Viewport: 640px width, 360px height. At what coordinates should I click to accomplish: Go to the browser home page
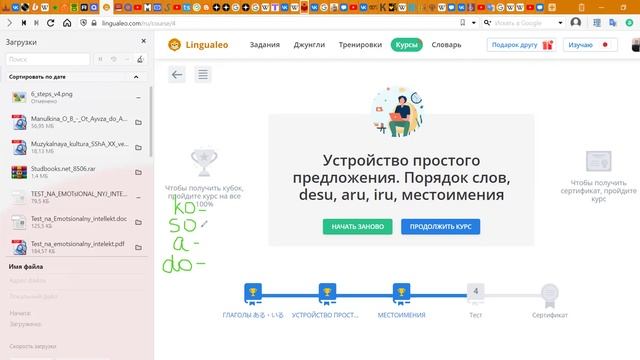click(x=67, y=23)
